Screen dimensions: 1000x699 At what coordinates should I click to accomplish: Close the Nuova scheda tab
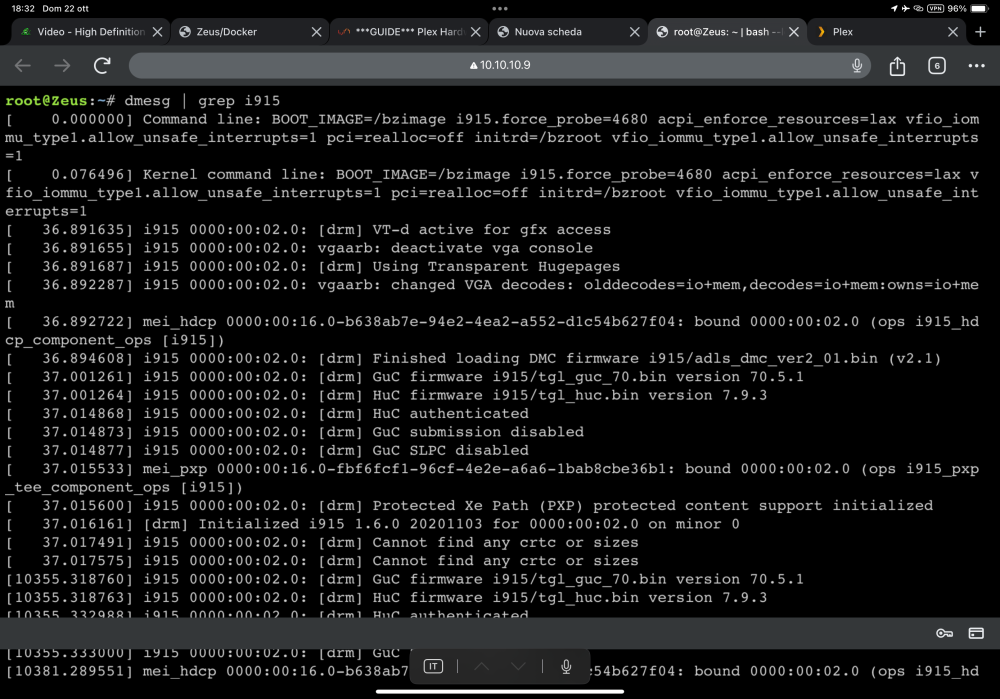pyautogui.click(x=635, y=32)
